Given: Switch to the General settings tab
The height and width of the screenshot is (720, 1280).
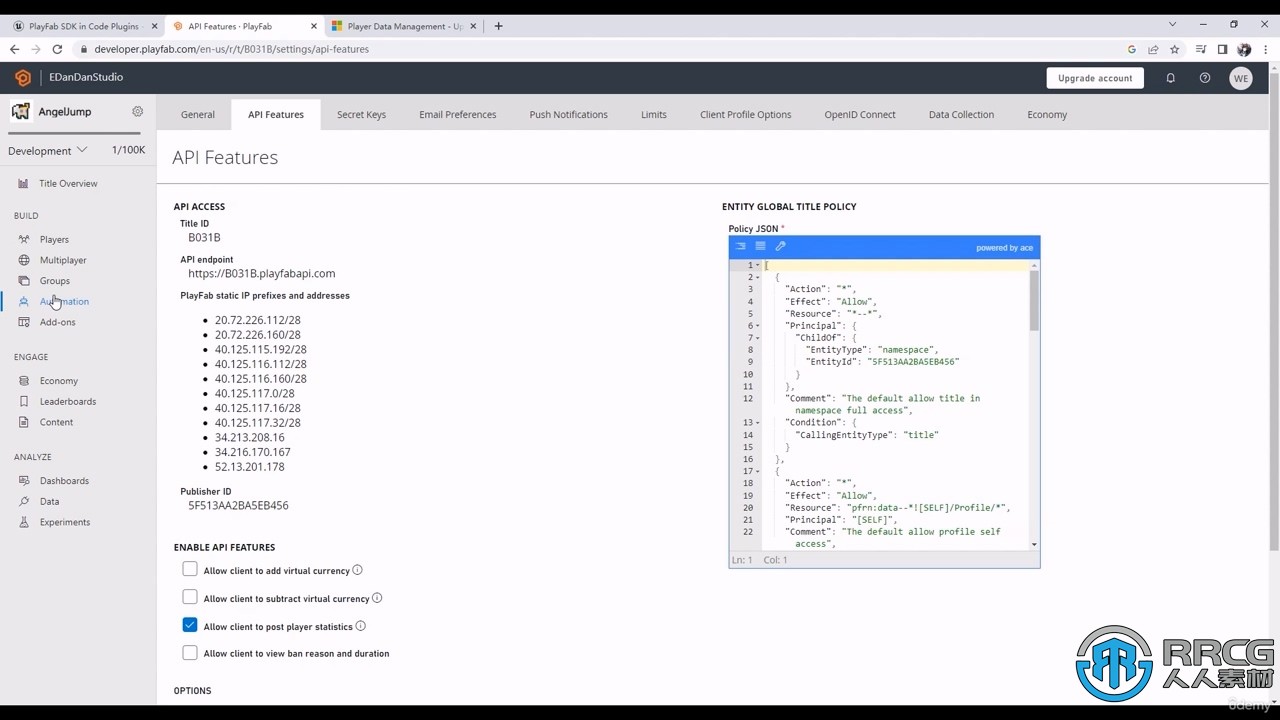Looking at the screenshot, I should [198, 114].
